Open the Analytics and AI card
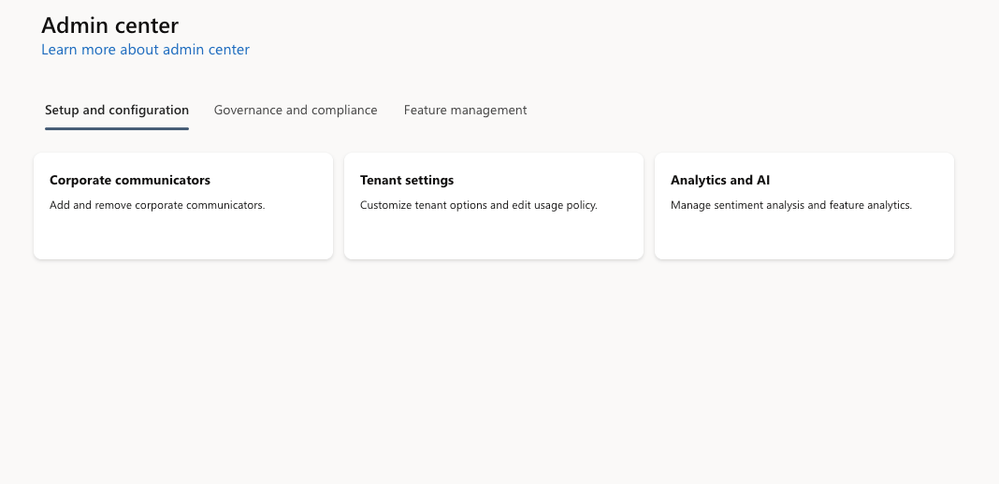Screen dimensions: 999x484 tap(804, 206)
